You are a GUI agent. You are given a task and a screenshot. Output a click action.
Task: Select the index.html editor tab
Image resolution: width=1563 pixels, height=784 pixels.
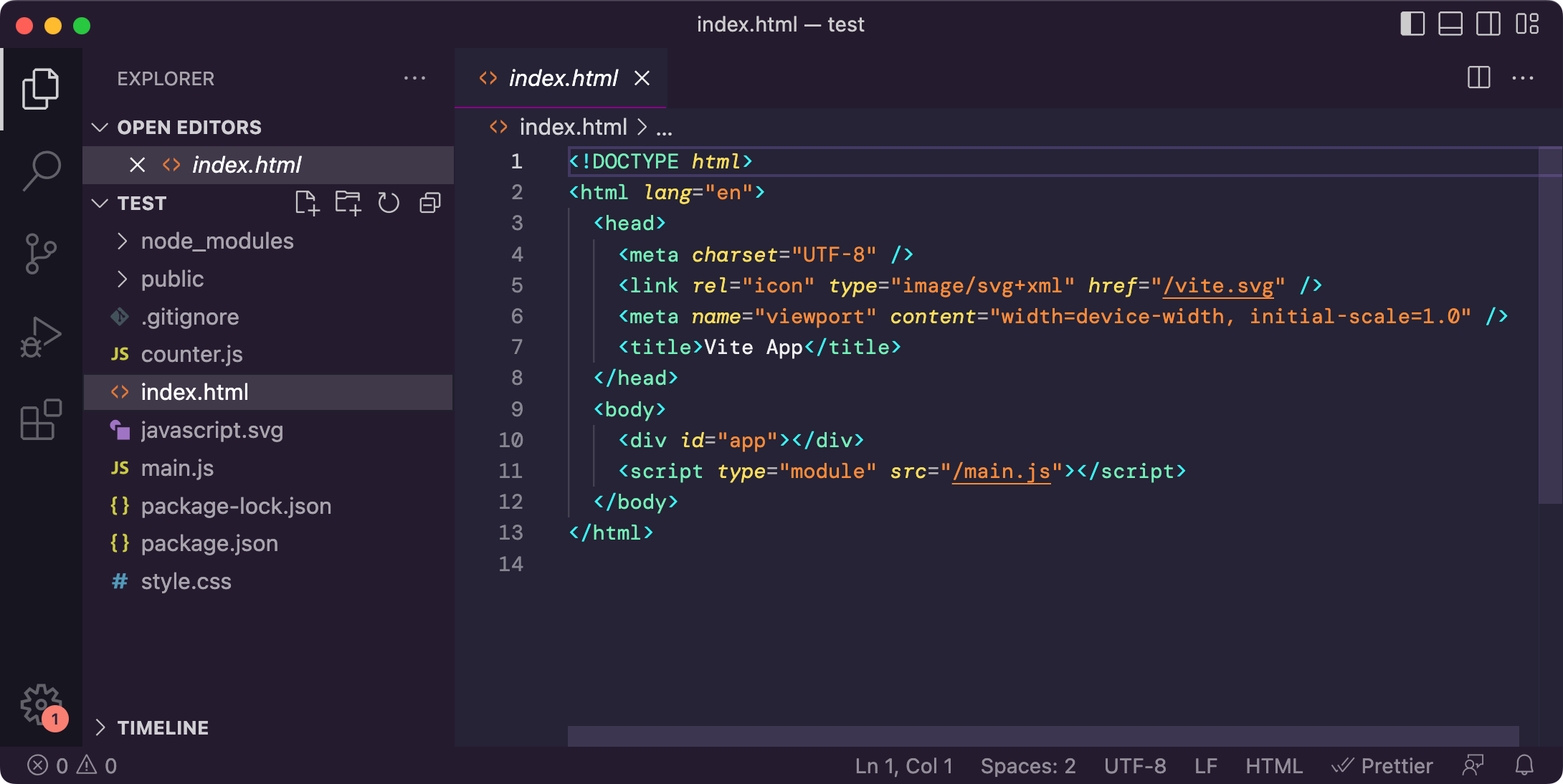[x=563, y=78]
